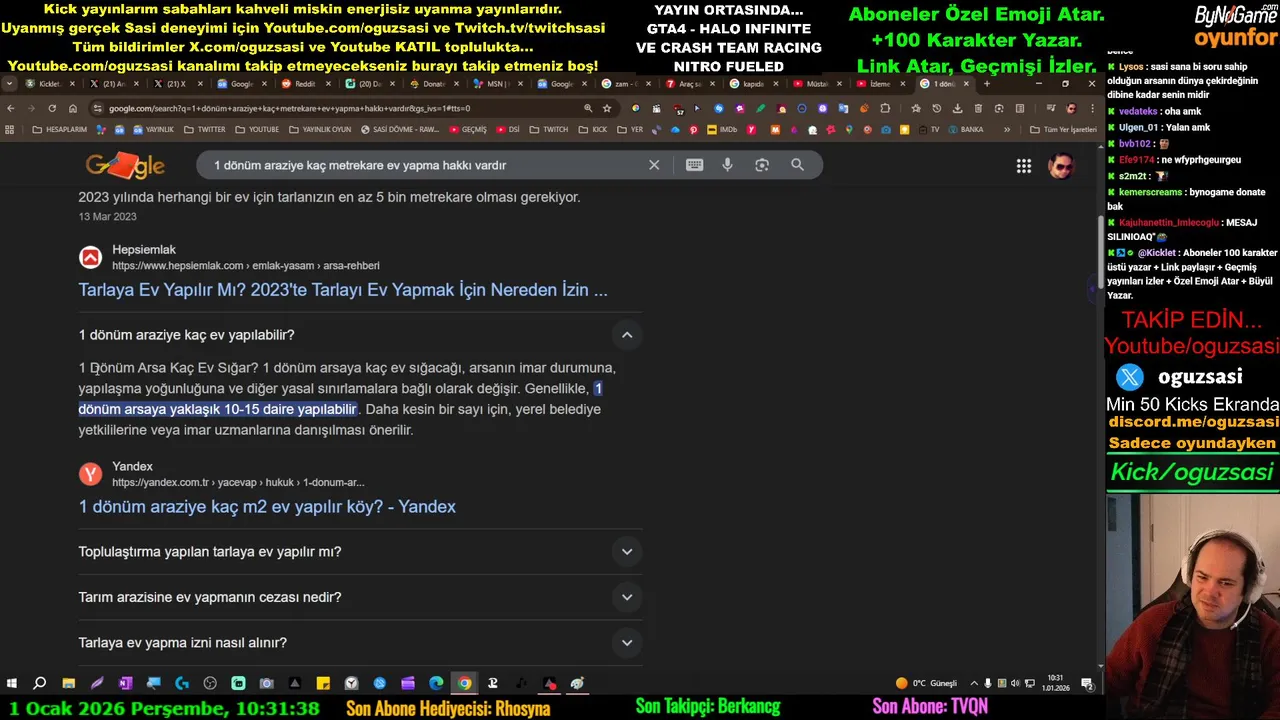Expand 'Toplulaştırma yapılan tarlaya ev yapılır mı?'
The width and height of the screenshot is (1280, 720).
pyautogui.click(x=627, y=551)
